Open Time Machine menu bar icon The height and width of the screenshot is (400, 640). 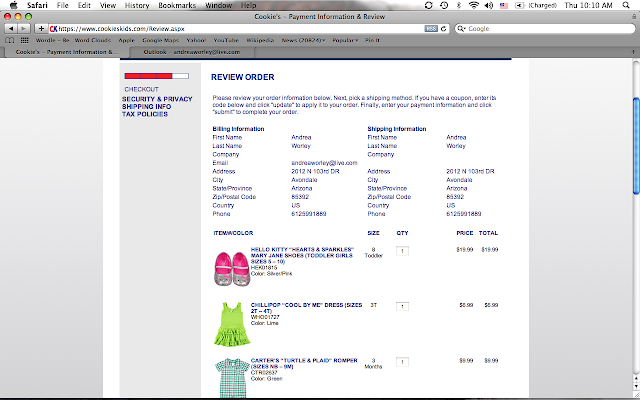444,5
